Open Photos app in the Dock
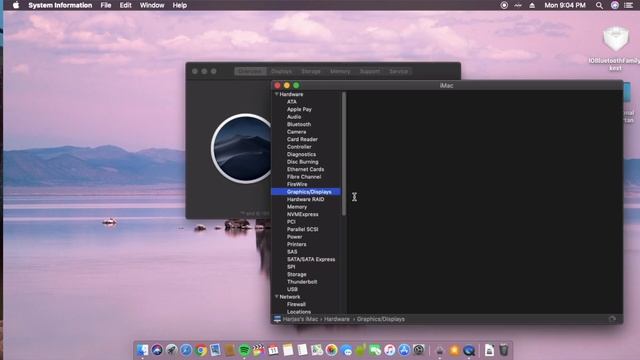The height and width of the screenshot is (360, 640). tap(331, 350)
